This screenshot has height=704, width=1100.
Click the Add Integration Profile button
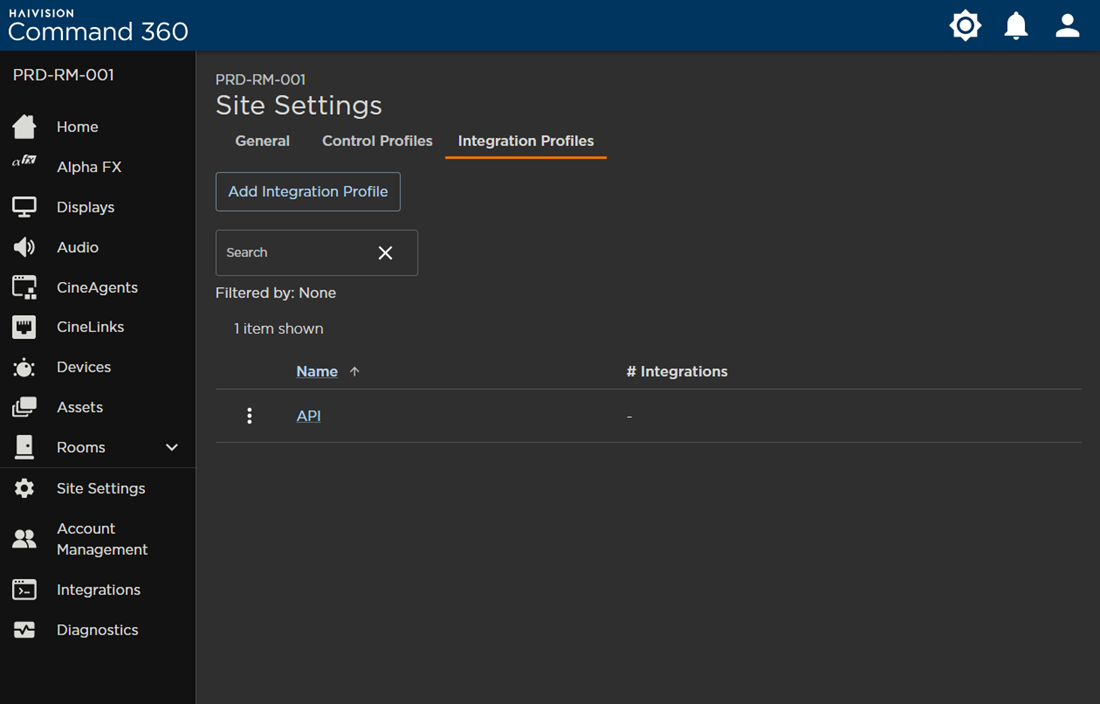click(308, 191)
